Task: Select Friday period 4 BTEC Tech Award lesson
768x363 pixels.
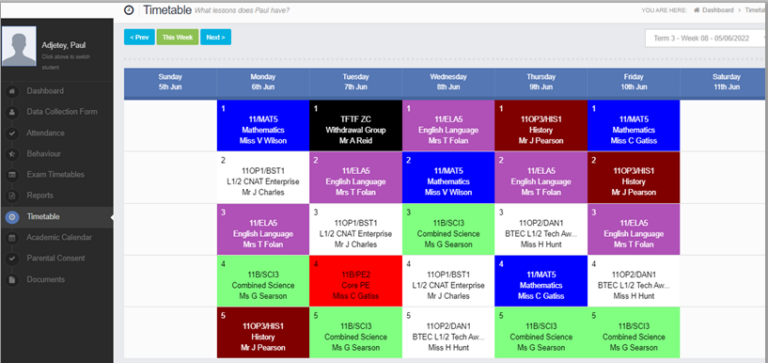Action: pos(634,281)
